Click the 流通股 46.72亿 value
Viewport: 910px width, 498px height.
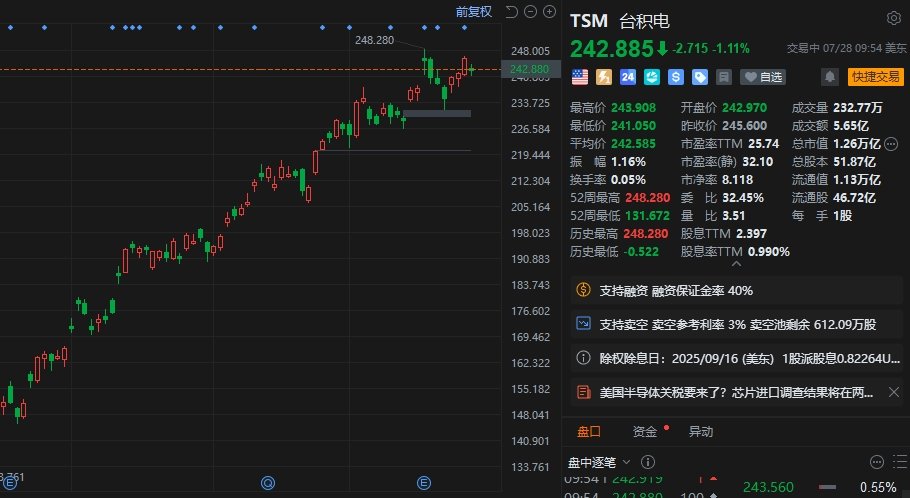[854, 197]
